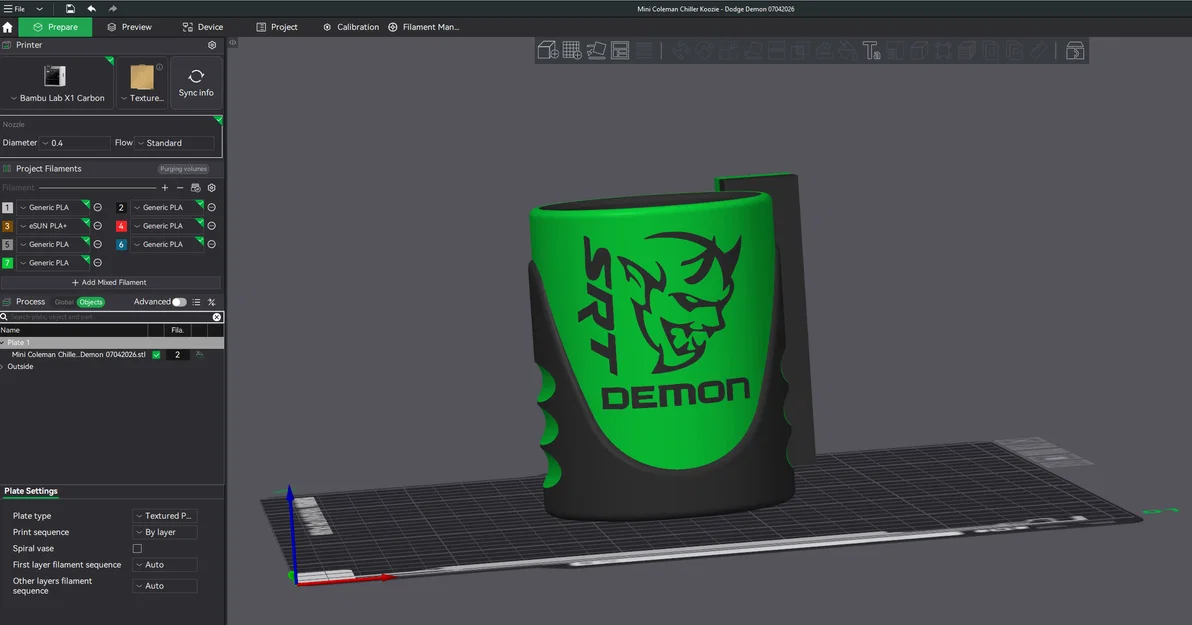Open the First layer filament sequence dropdown
This screenshot has width=1192, height=625.
(x=165, y=565)
